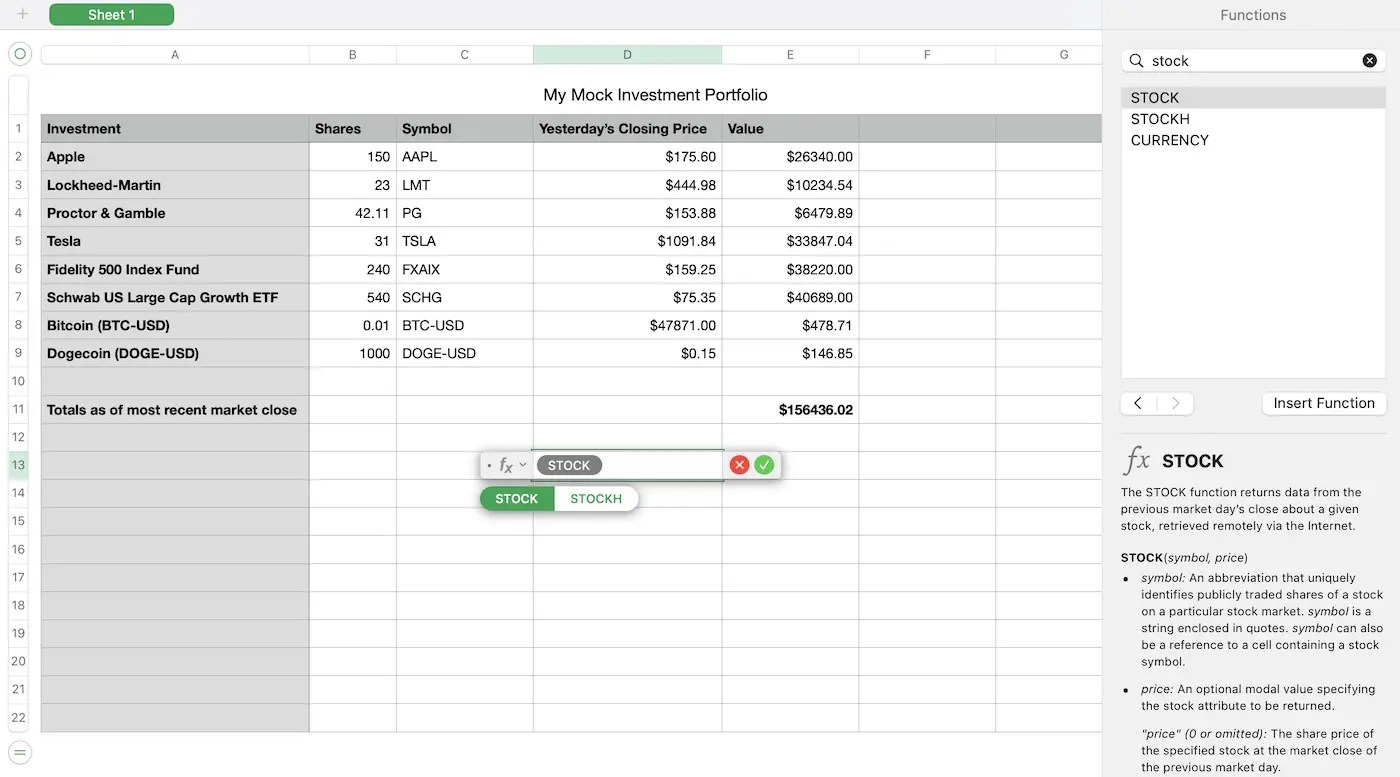Clear the stock search using the x icon
The width and height of the screenshot is (1400, 777).
pyautogui.click(x=1369, y=60)
